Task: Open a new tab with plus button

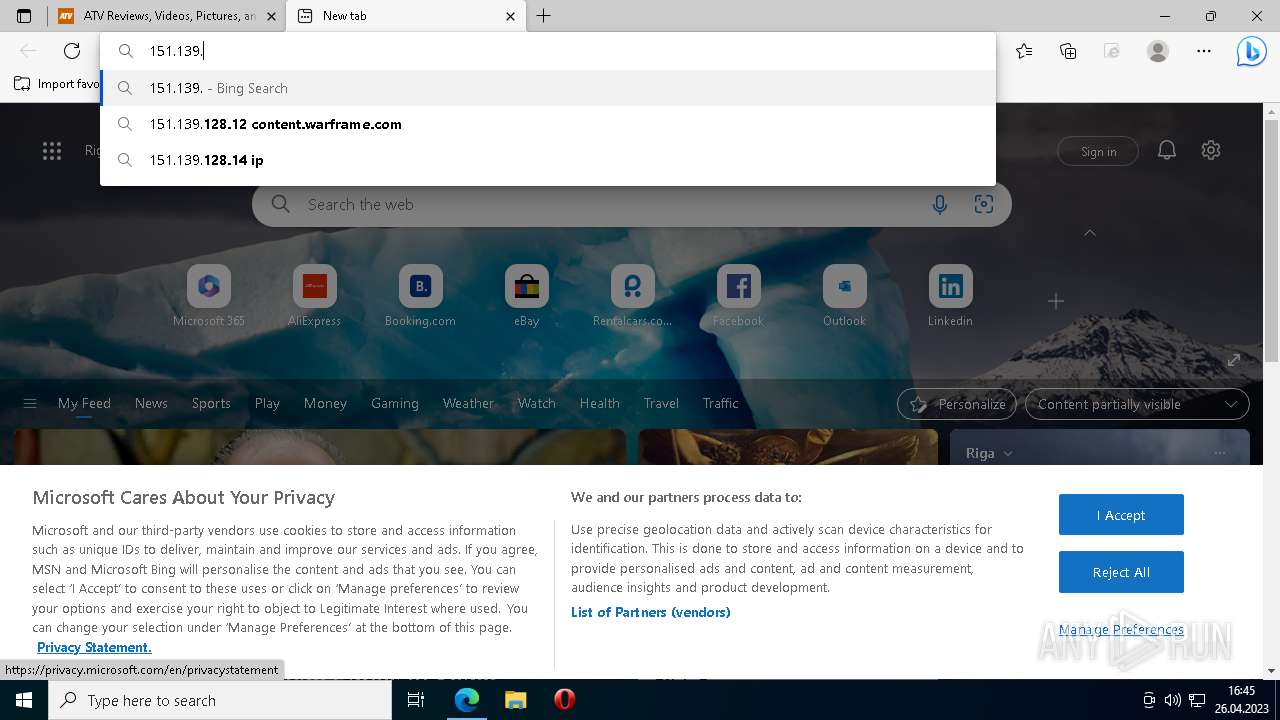Action: click(544, 16)
